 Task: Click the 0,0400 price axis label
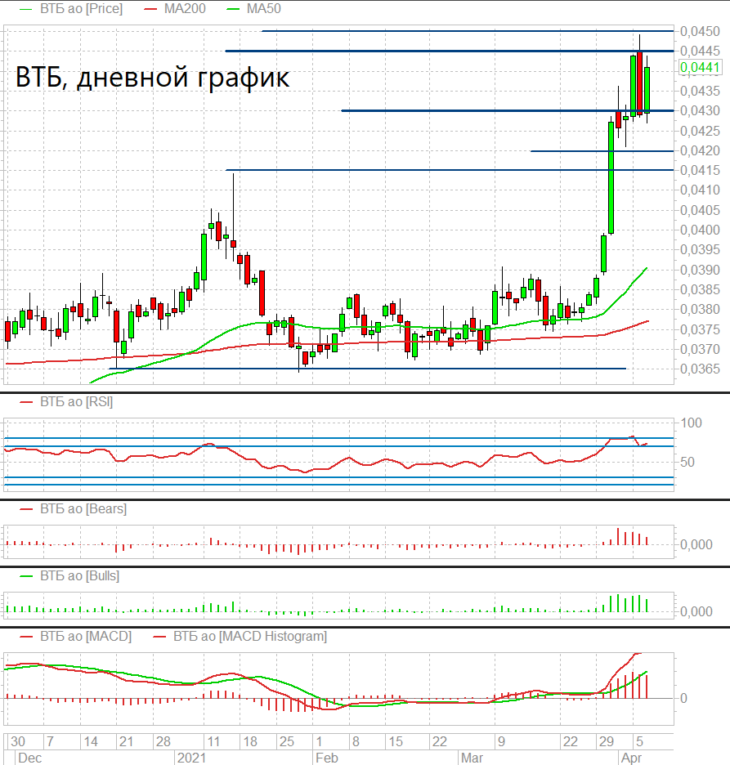(x=700, y=230)
